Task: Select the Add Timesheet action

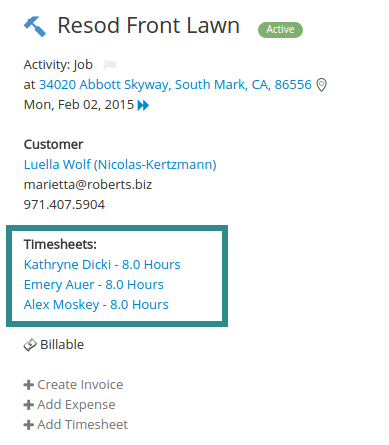Action: click(83, 425)
